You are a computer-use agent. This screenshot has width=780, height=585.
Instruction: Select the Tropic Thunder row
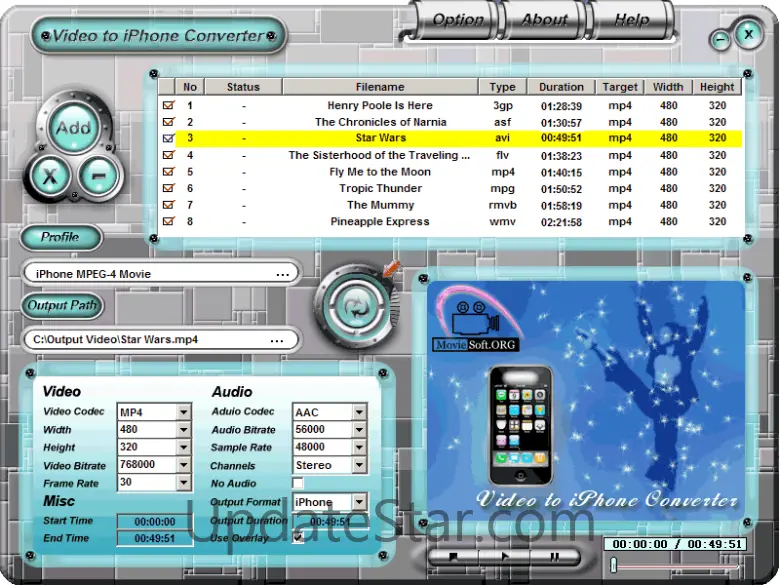click(x=450, y=188)
